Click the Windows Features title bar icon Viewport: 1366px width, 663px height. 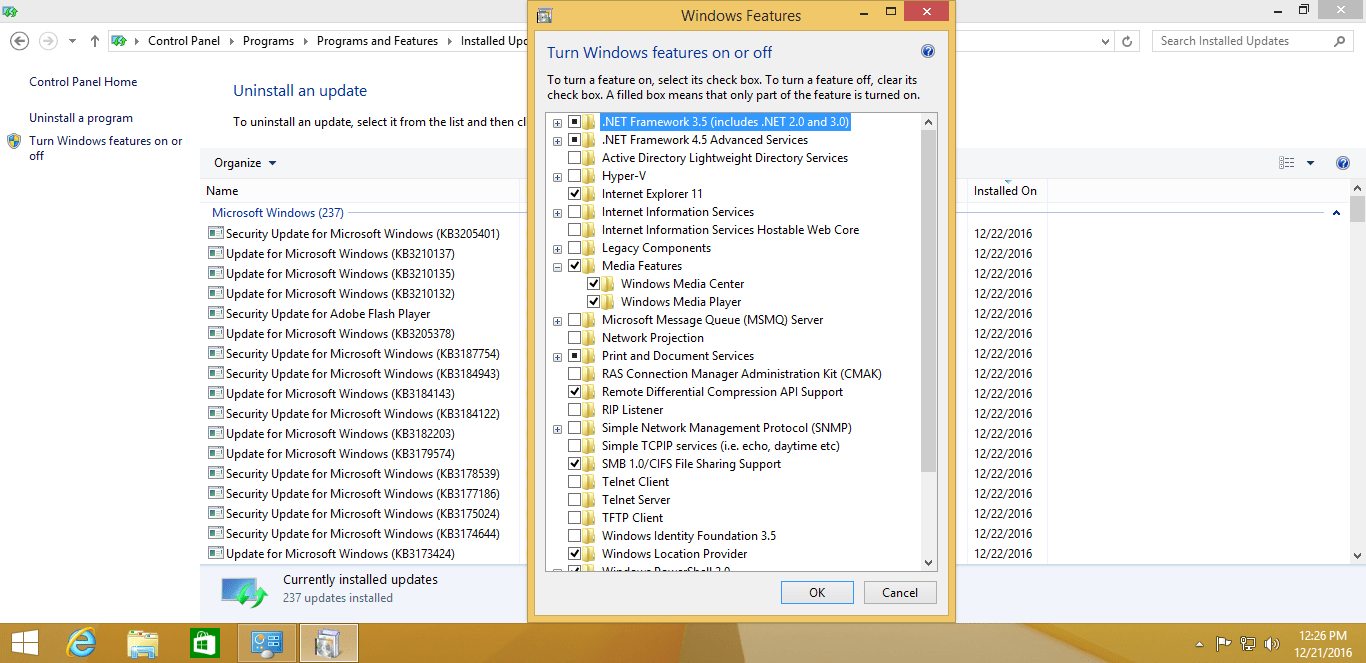[x=544, y=15]
